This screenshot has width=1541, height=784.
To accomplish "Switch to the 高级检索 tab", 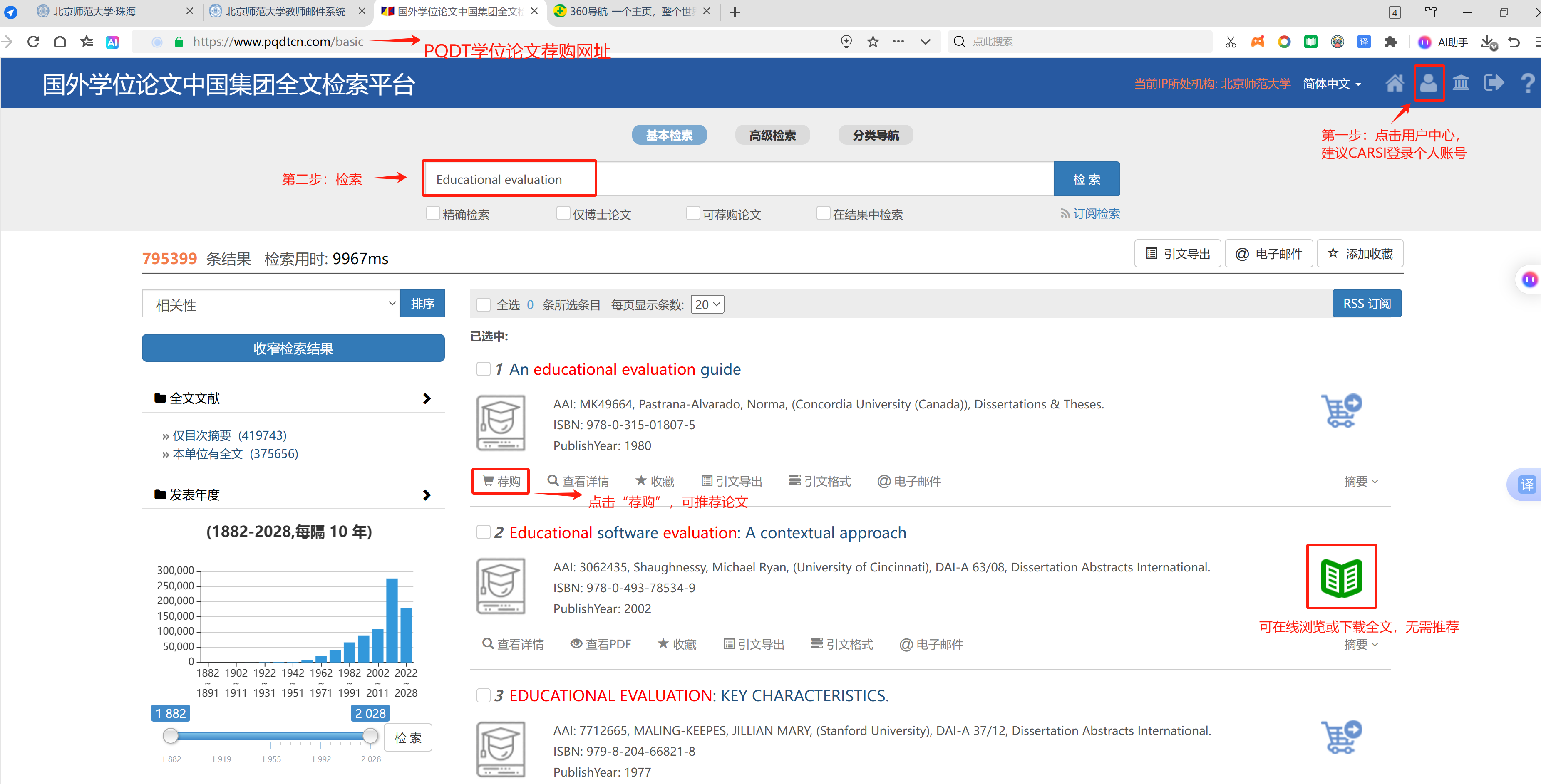I will (x=772, y=135).
